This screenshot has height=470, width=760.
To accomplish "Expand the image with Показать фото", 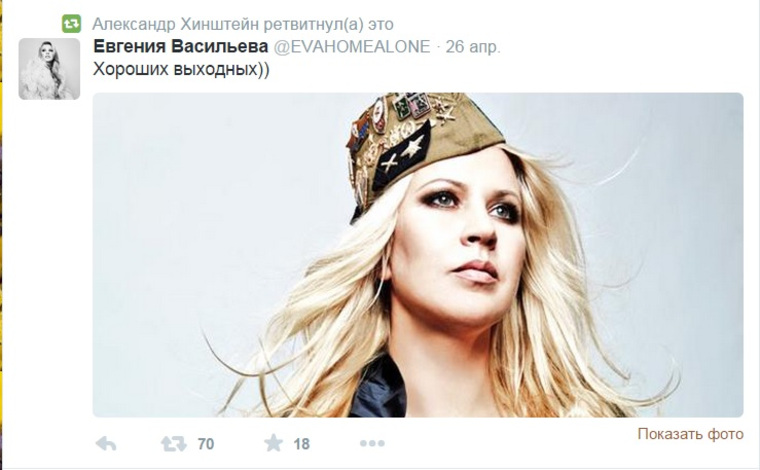I will pos(690,434).
